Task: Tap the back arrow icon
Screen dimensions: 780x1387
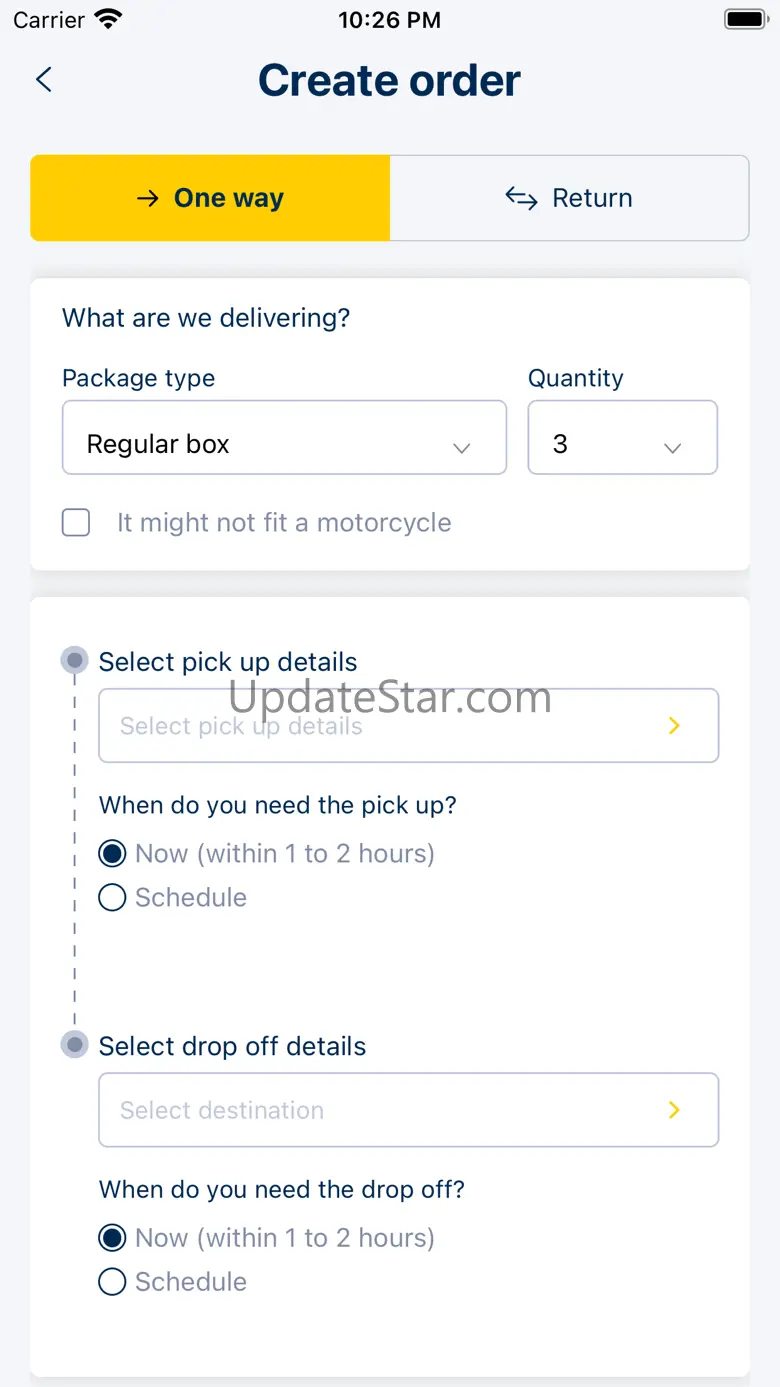Action: pyautogui.click(x=44, y=80)
